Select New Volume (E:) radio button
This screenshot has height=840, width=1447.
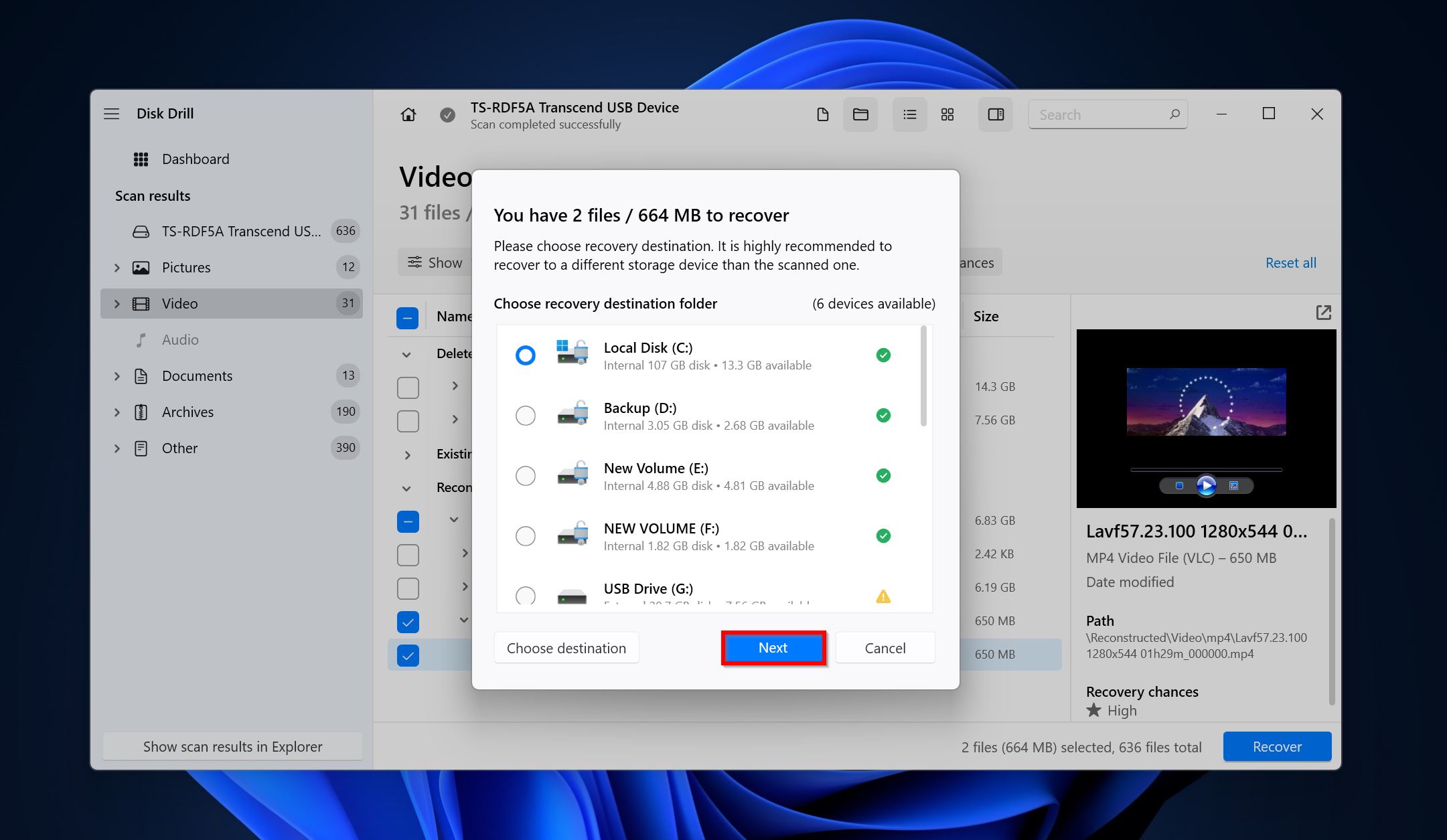pyautogui.click(x=525, y=475)
